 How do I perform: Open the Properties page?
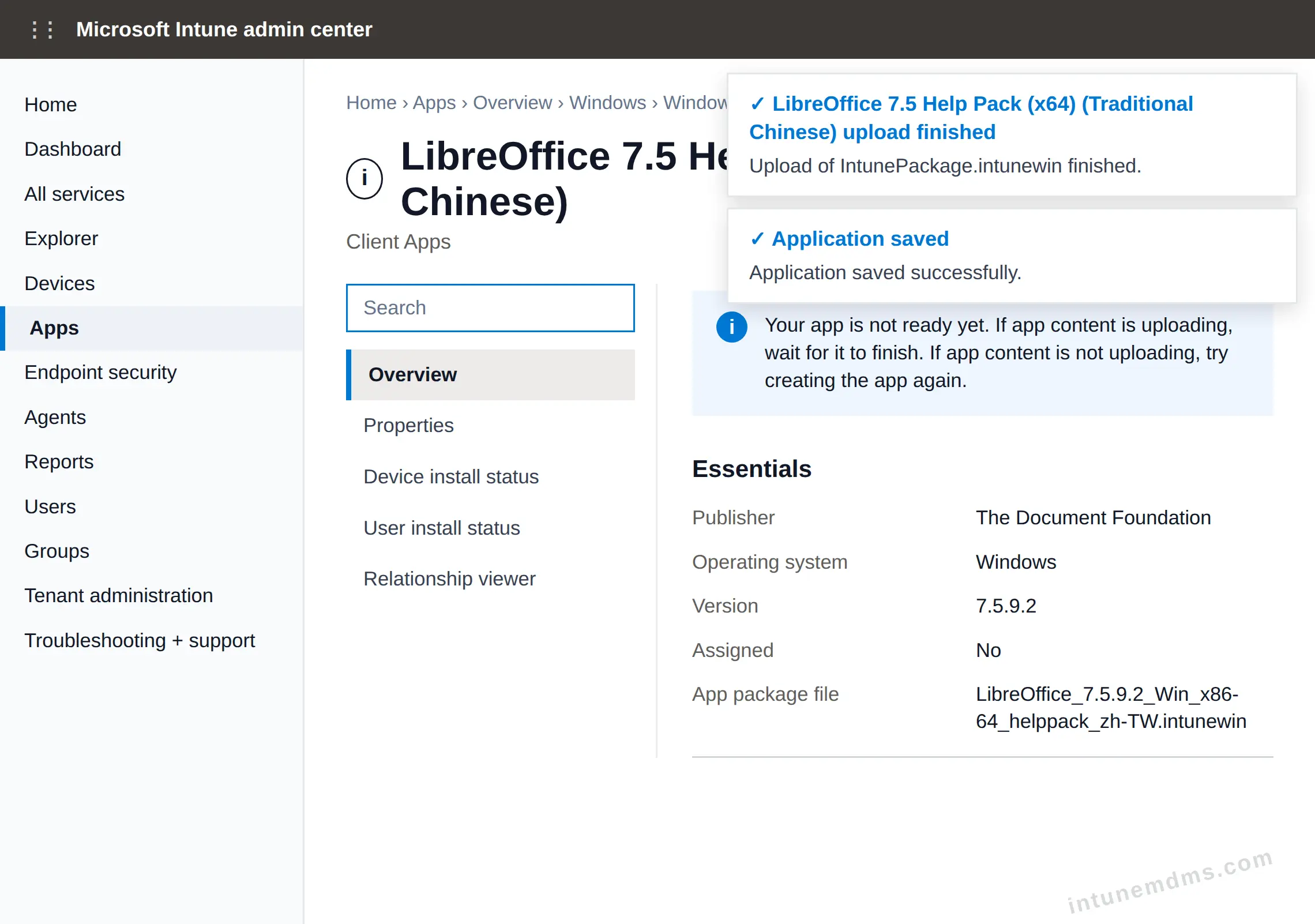pyautogui.click(x=490, y=426)
